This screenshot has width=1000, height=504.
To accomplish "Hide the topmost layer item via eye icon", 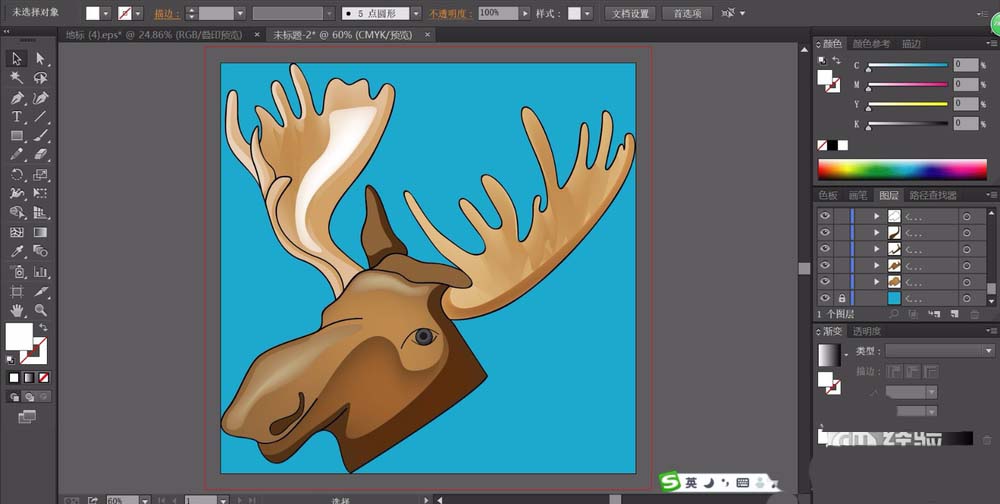I will tap(825, 216).
